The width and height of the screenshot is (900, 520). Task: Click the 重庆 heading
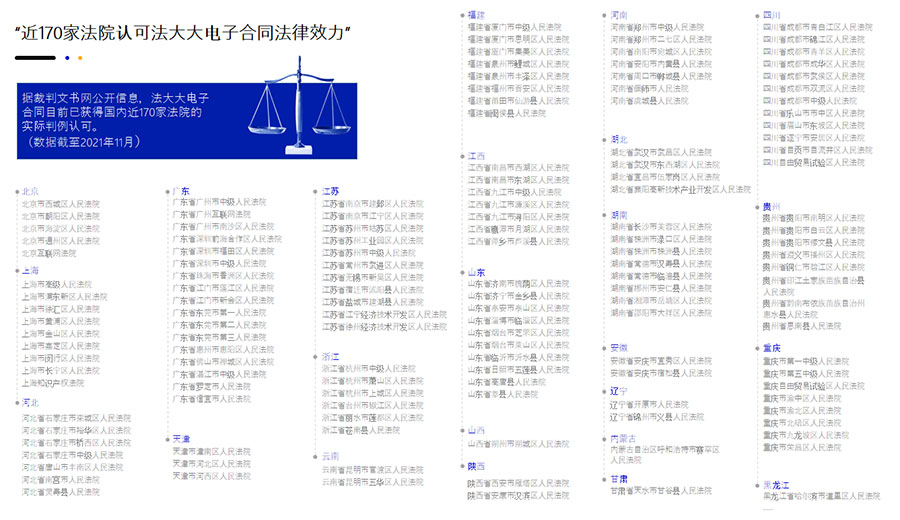coord(771,348)
